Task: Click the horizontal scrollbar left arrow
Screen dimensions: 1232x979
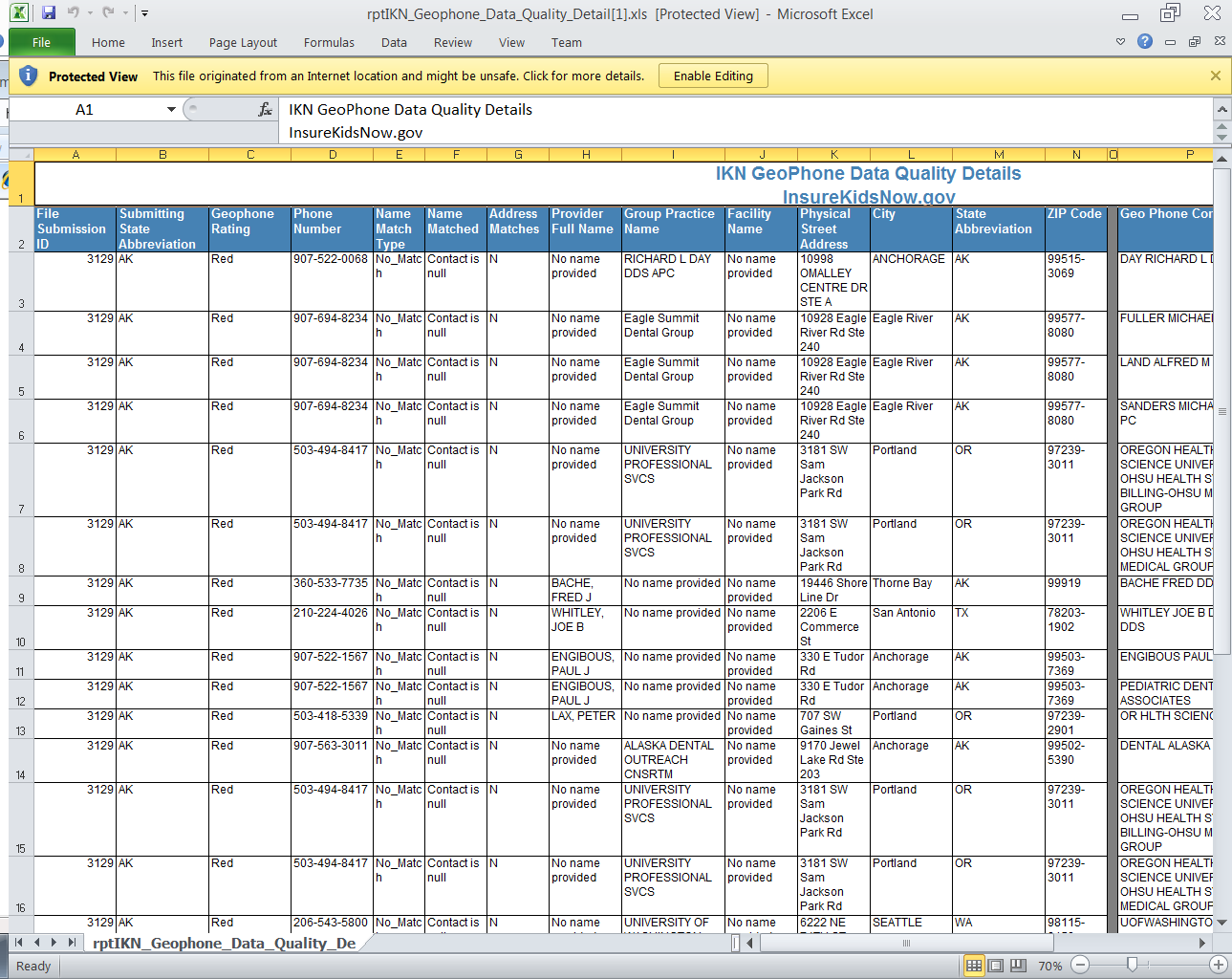Action: coord(750,943)
